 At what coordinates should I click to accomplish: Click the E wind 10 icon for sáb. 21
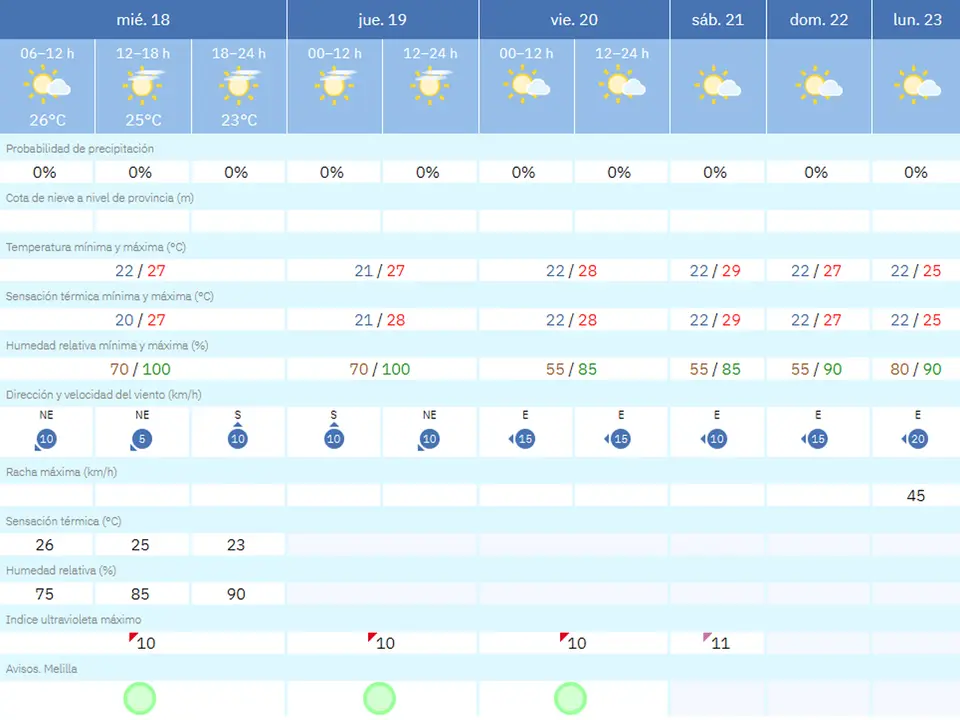point(714,439)
